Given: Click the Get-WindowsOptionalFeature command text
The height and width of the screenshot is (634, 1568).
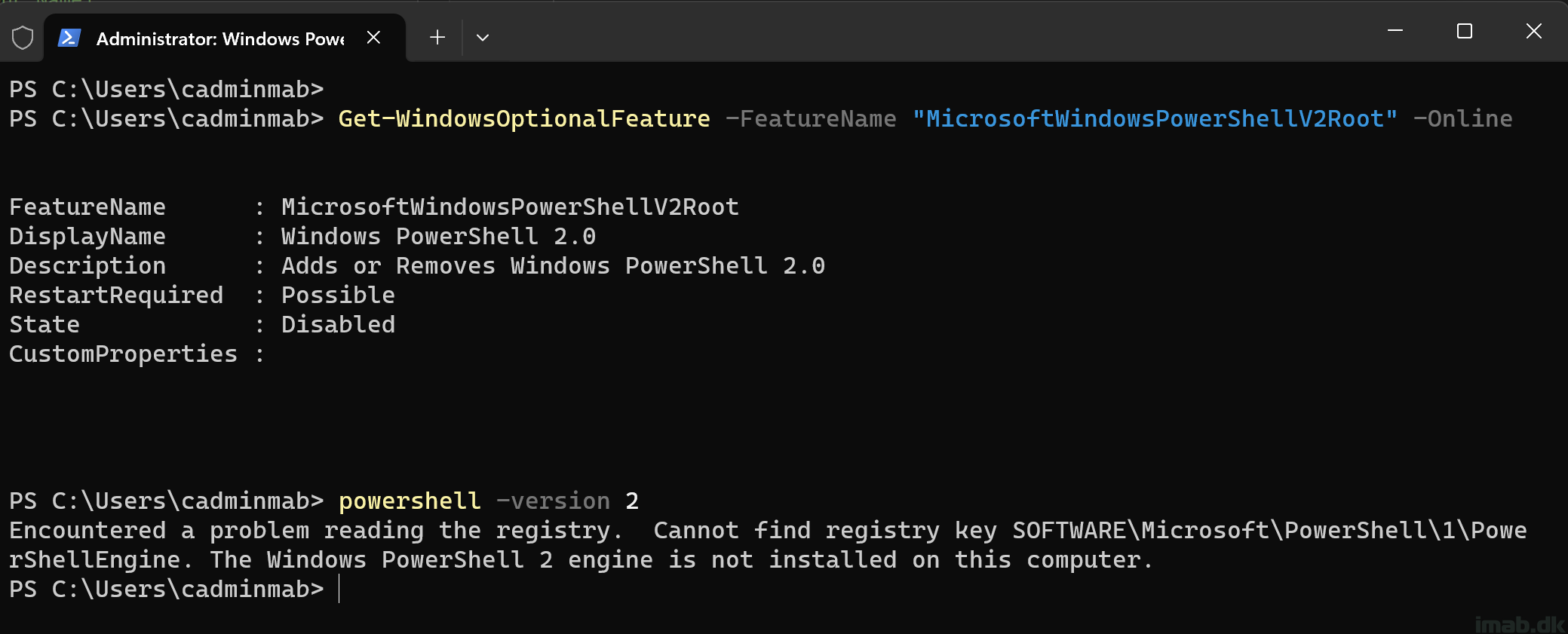Looking at the screenshot, I should tap(524, 119).
